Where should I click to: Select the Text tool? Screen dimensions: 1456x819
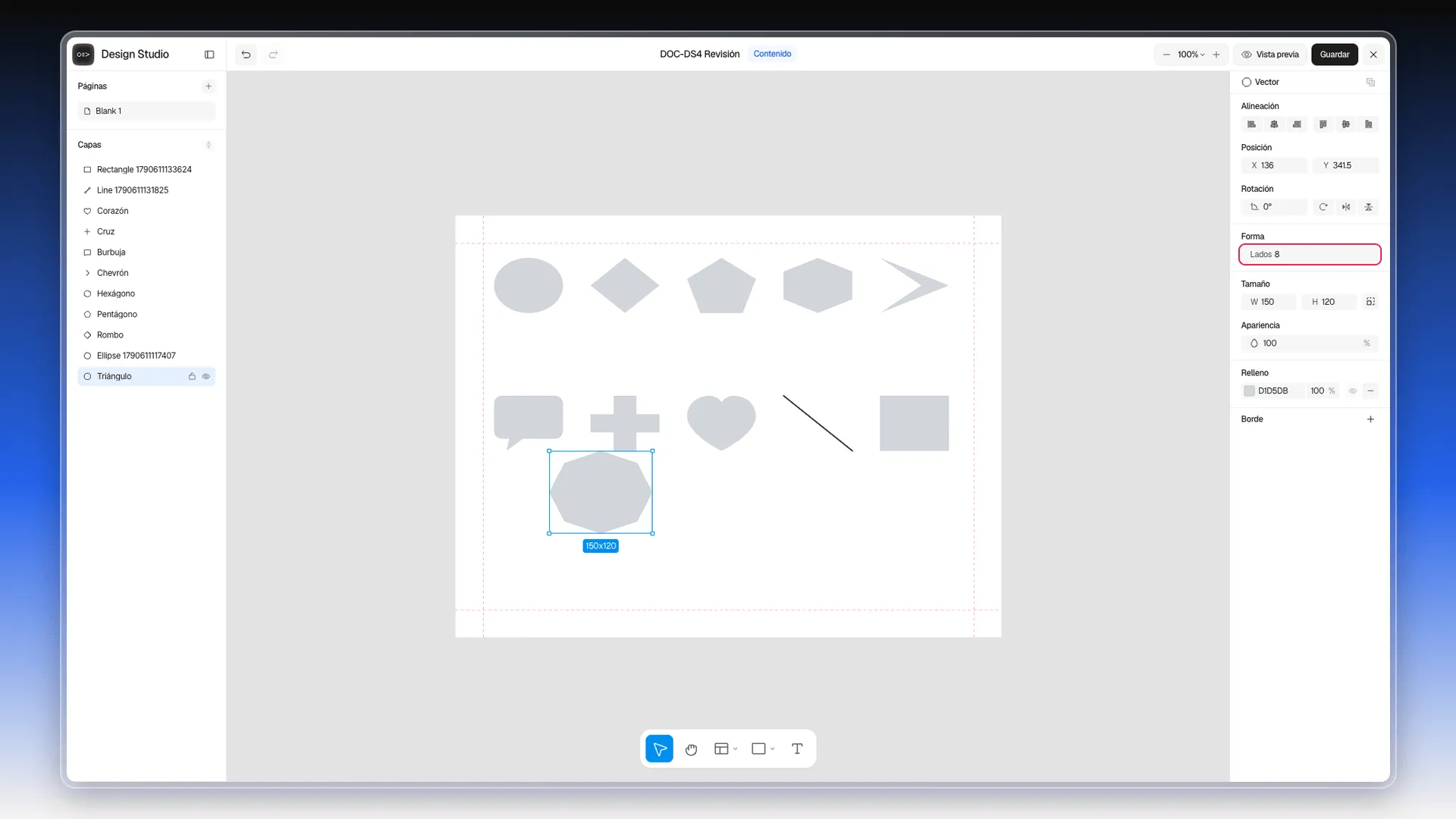(x=797, y=749)
